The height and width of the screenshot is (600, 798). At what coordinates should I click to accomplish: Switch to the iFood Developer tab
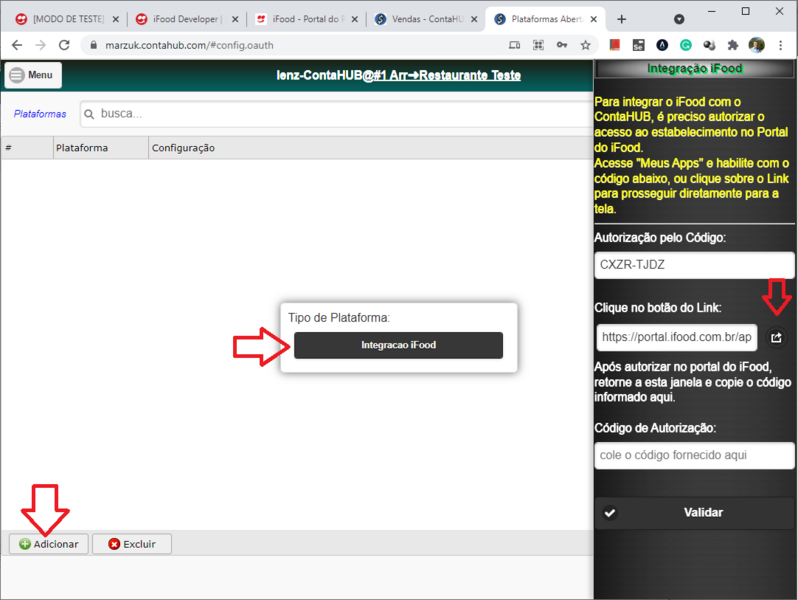[185, 19]
